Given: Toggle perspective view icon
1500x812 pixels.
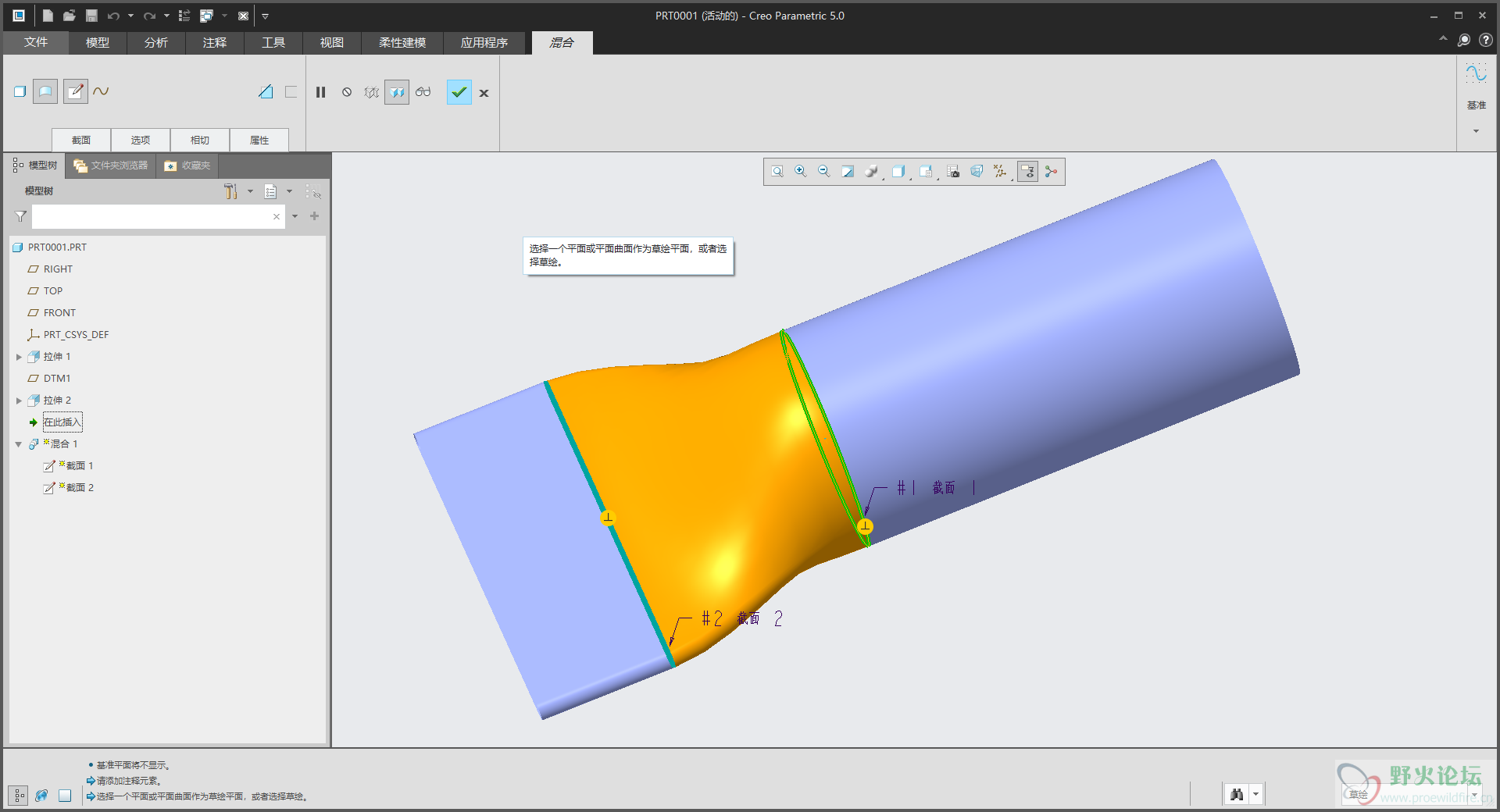Looking at the screenshot, I should pyautogui.click(x=977, y=172).
